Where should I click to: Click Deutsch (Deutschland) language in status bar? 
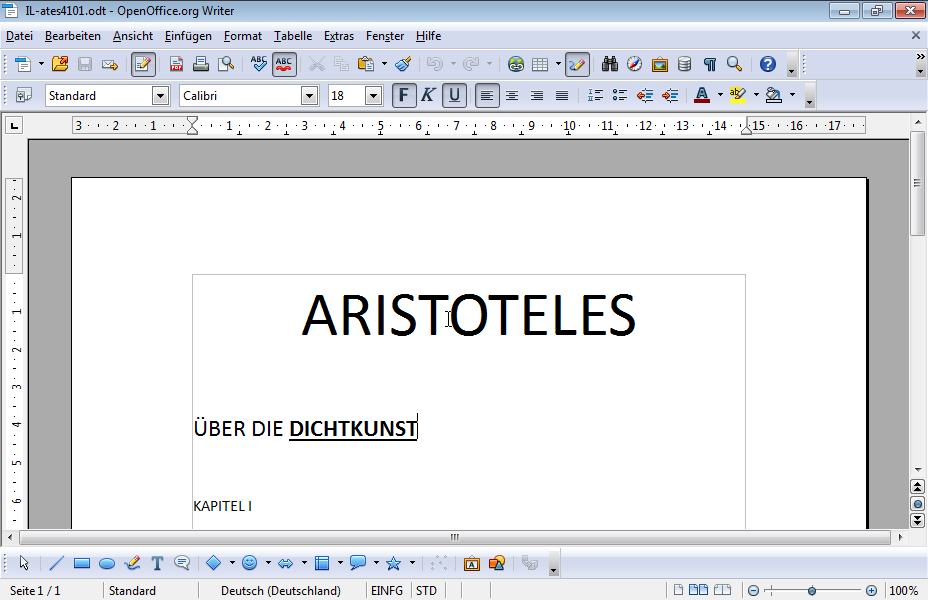281,591
